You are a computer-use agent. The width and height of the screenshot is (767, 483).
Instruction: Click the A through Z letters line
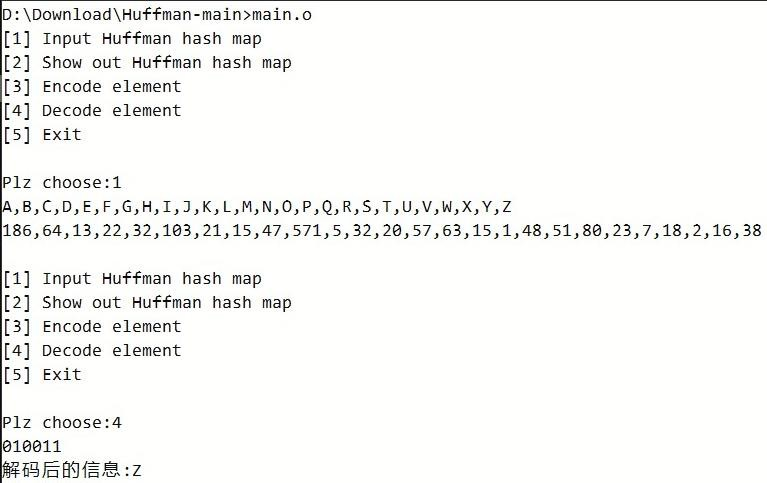point(257,207)
